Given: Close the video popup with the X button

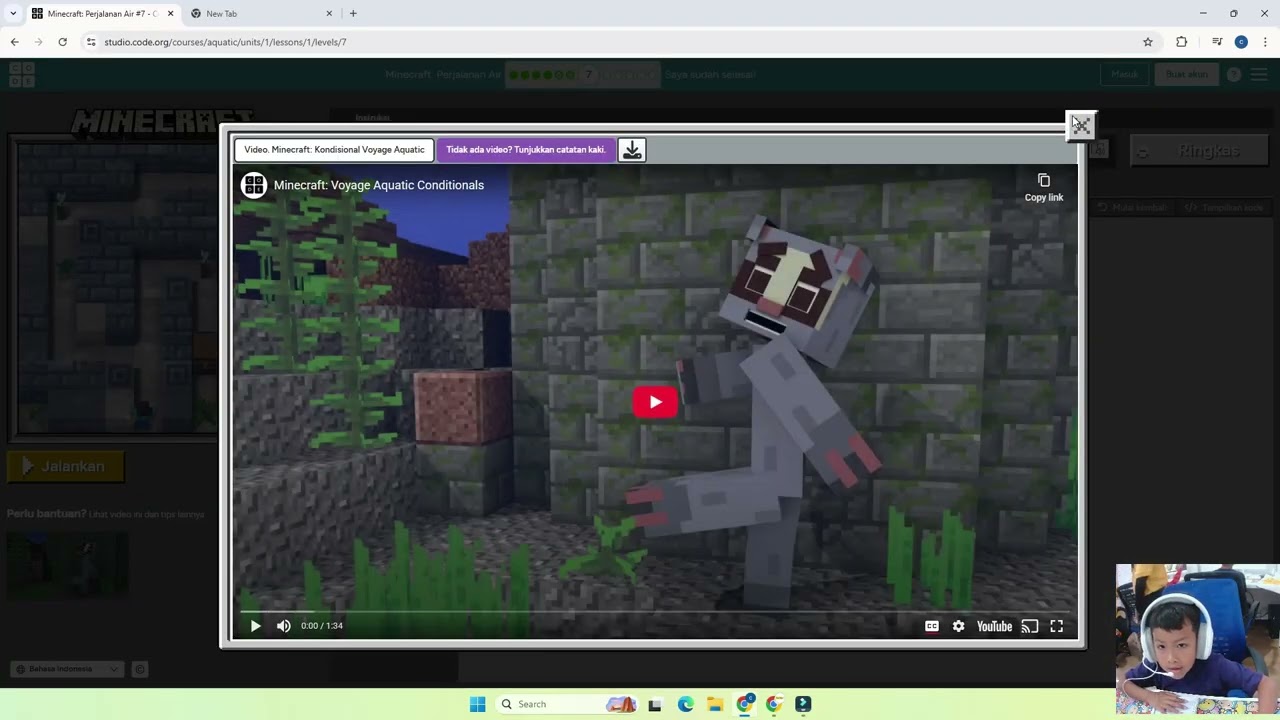Looking at the screenshot, I should 1081,126.
